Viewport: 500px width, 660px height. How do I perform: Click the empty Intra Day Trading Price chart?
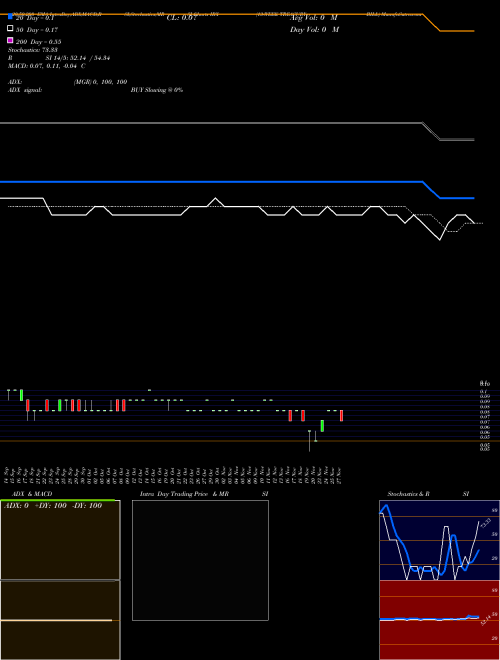click(200, 560)
